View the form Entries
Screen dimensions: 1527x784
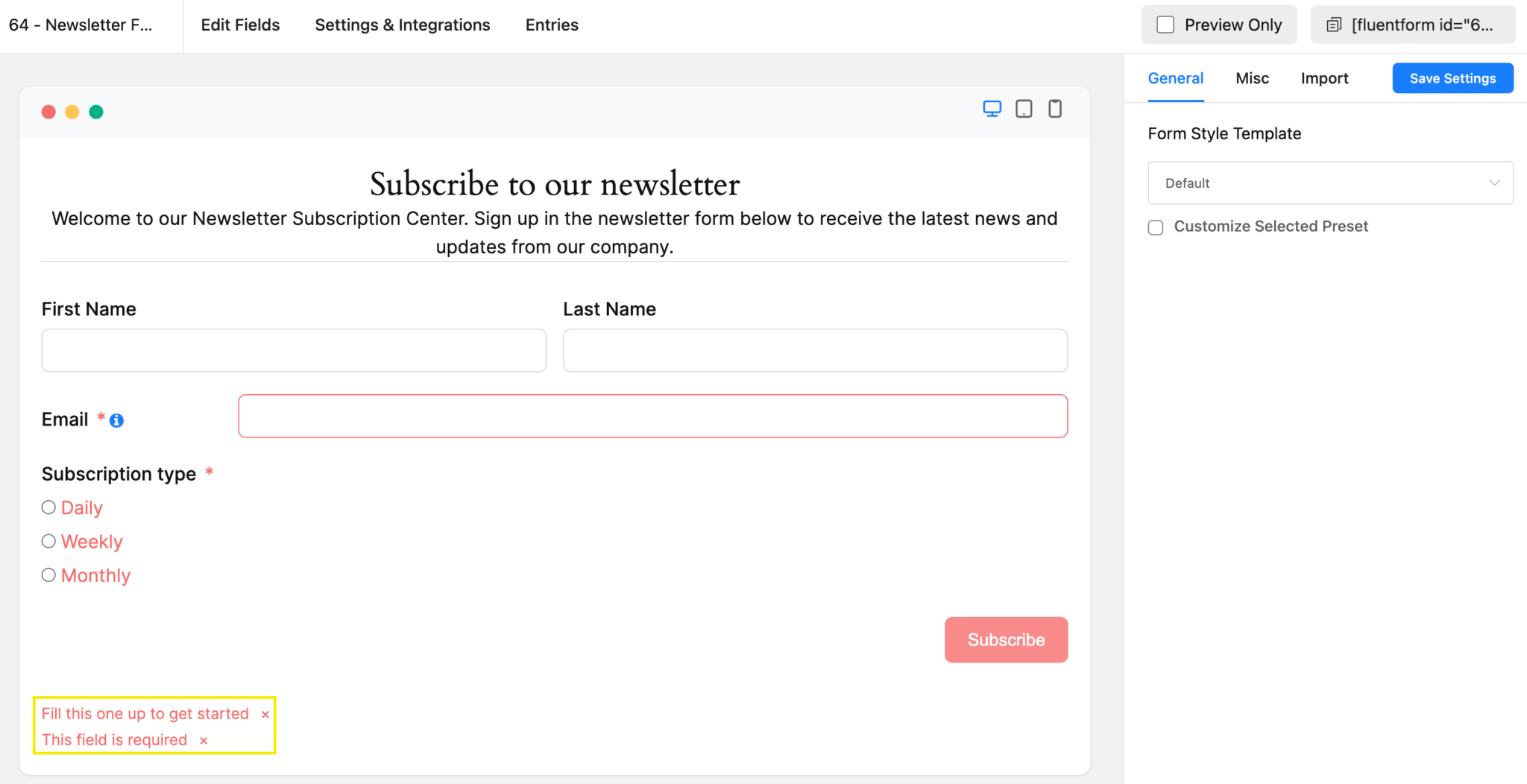point(552,25)
